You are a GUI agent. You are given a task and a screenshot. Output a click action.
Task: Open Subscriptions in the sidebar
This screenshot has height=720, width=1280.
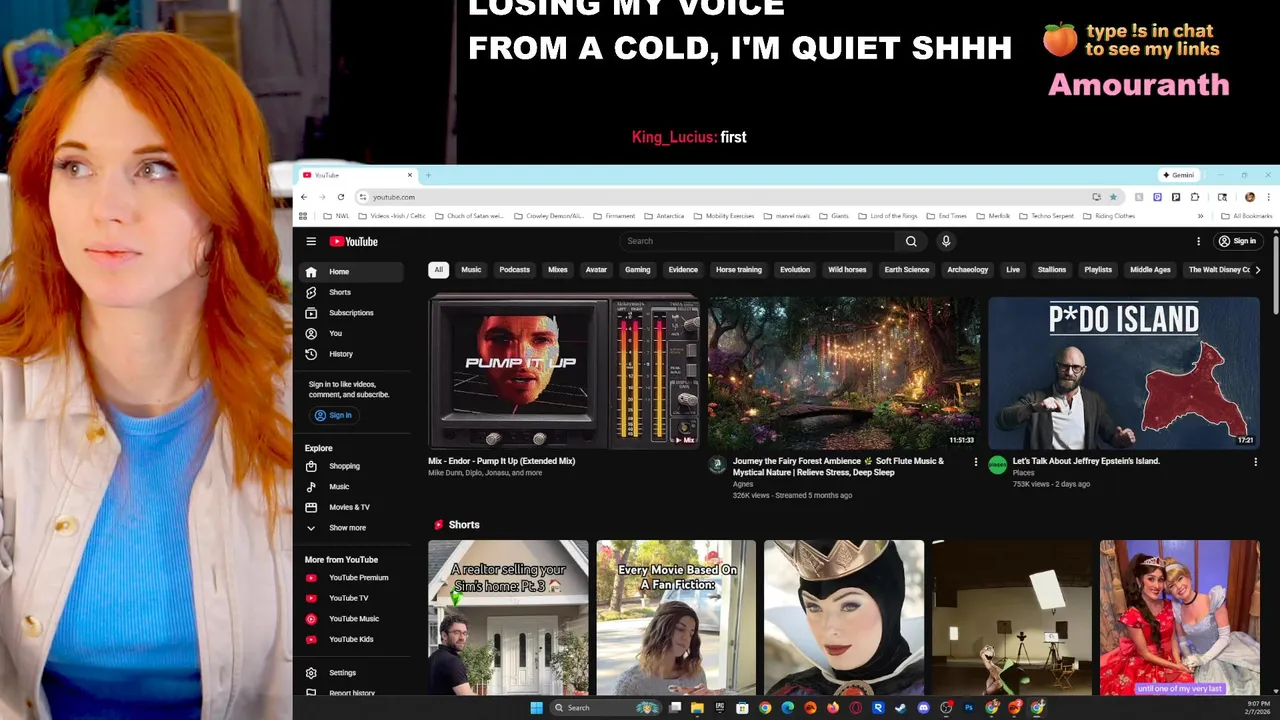pyautogui.click(x=353, y=313)
